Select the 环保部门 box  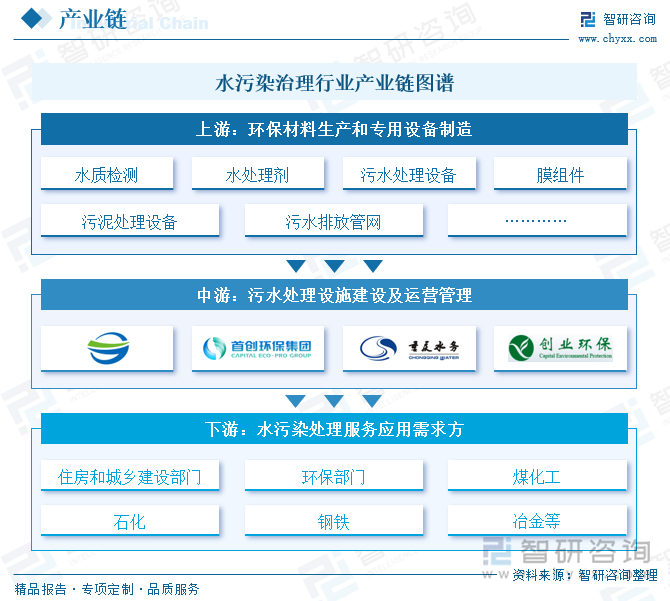(334, 475)
